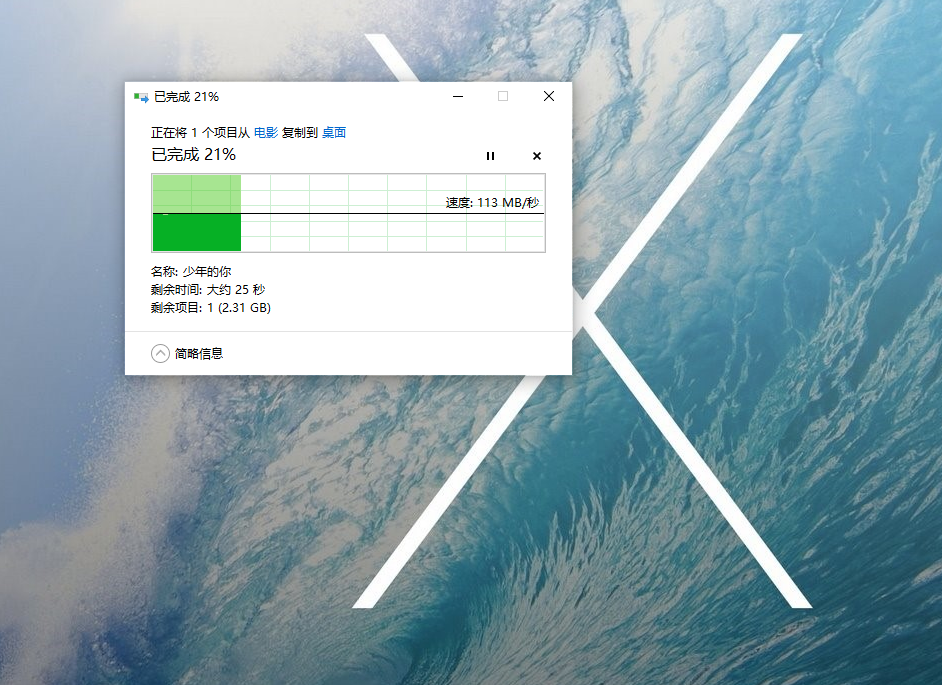Viewport: 942px width, 685px height.
Task: Collapse details via 简略信息 chevron
Action: pyautogui.click(x=160, y=353)
